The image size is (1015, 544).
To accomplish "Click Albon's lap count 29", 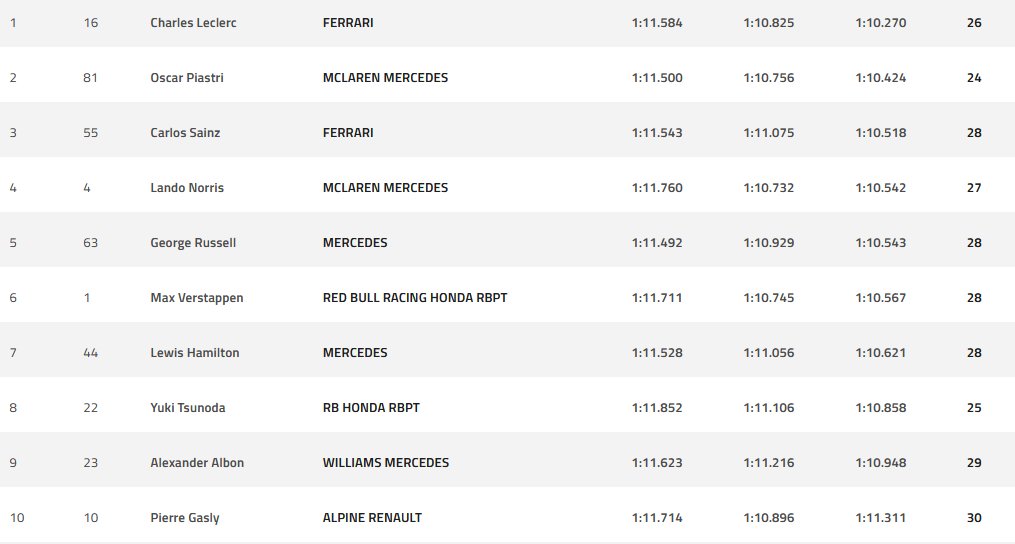I will [974, 463].
